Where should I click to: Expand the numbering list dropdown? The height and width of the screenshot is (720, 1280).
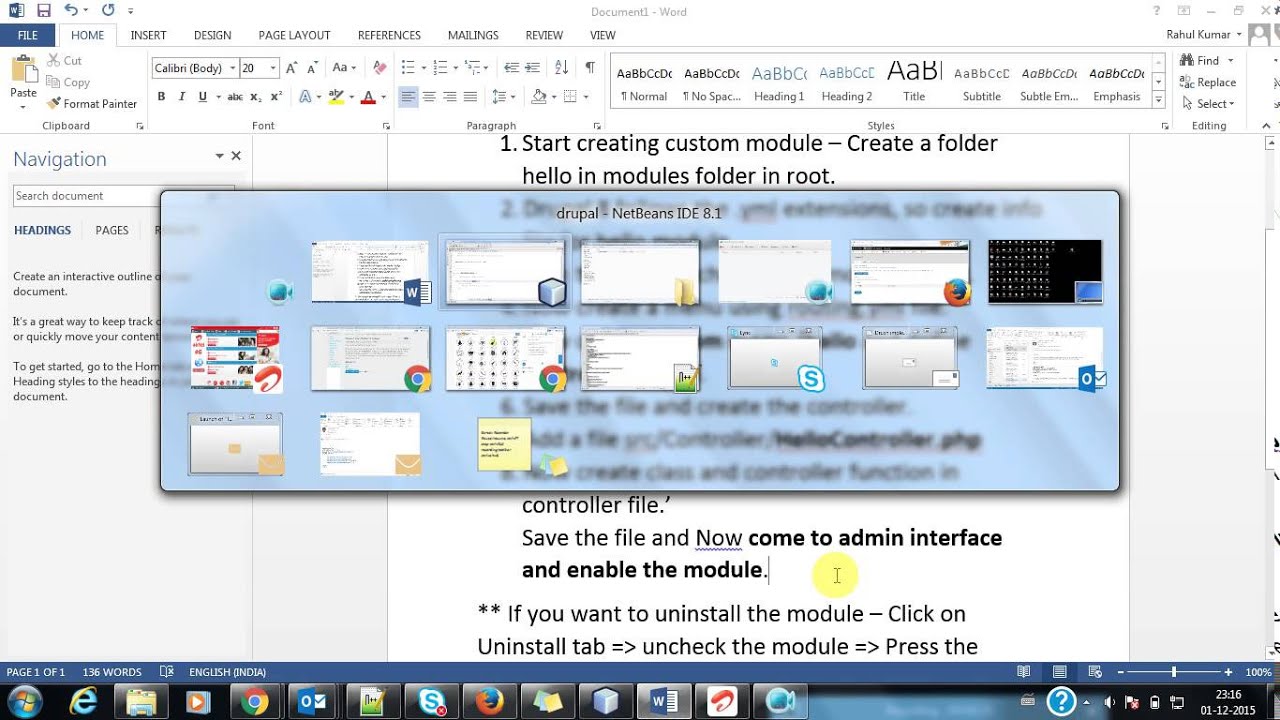(x=455, y=68)
